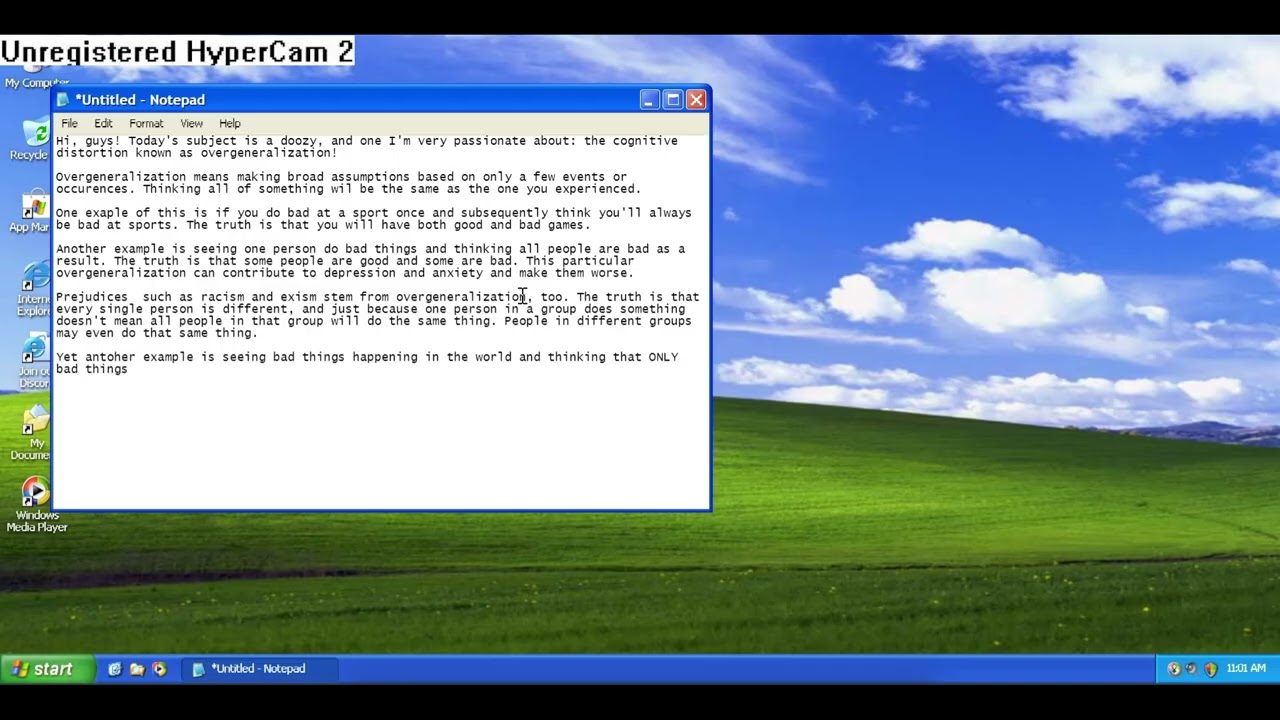1280x720 pixels.
Task: Click the word 'Overgeneralization' starting the second paragraph
Action: (x=121, y=177)
